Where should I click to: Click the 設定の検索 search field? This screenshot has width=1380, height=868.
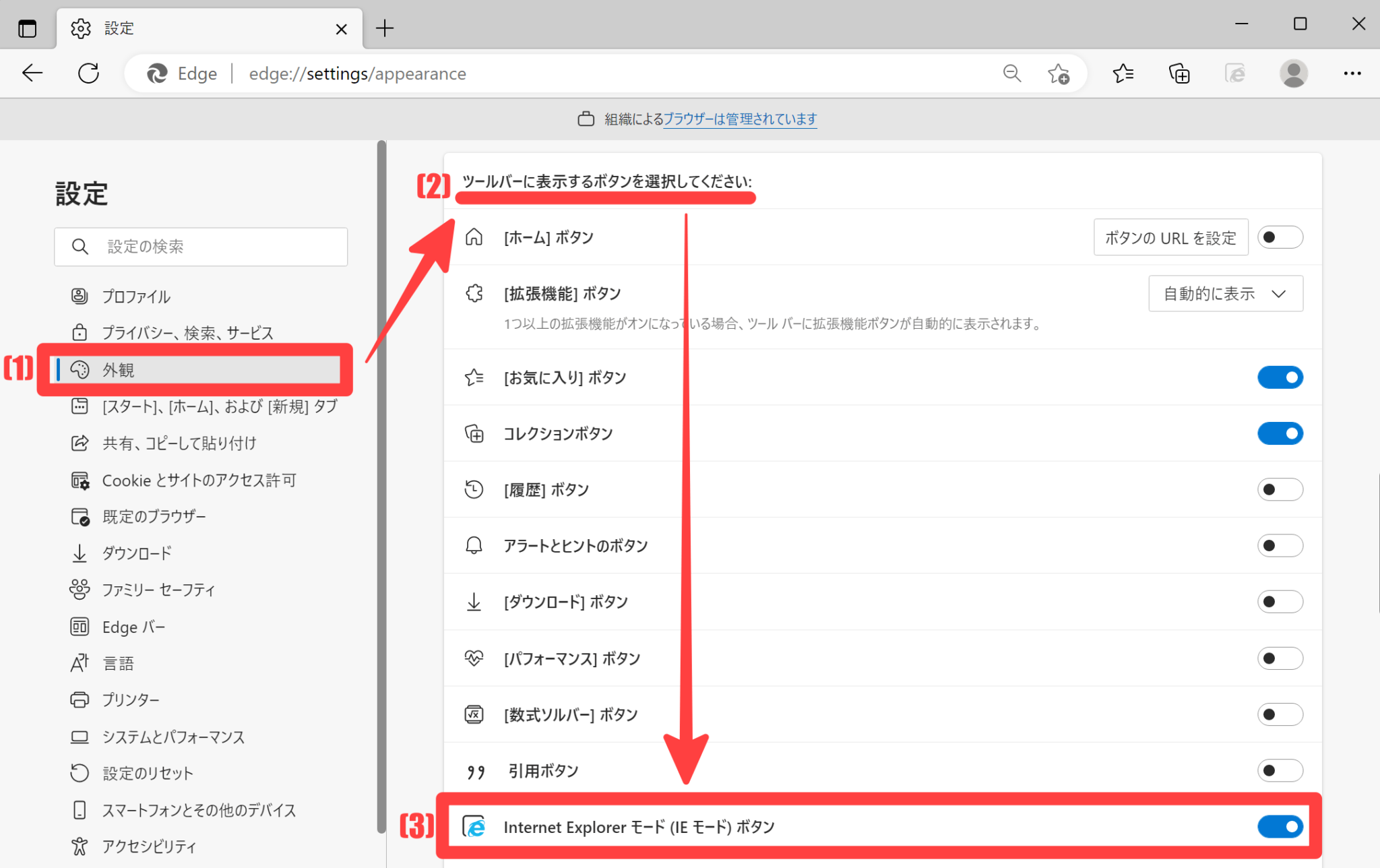click(200, 247)
